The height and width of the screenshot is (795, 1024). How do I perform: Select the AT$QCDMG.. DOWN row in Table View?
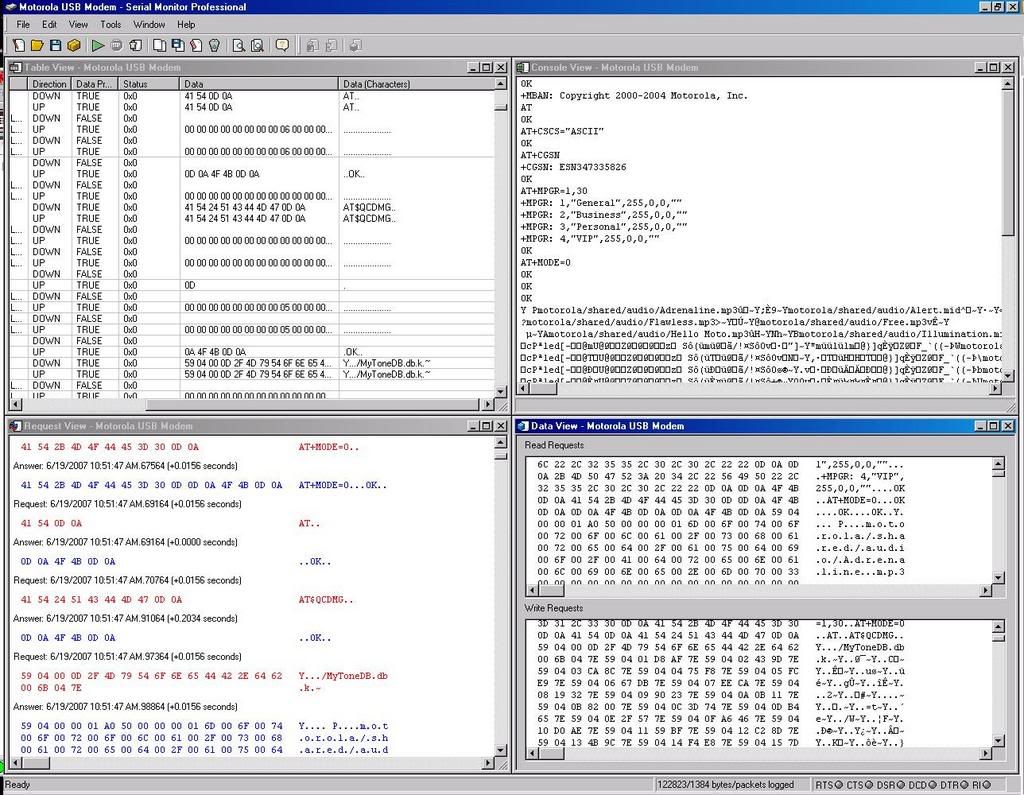pos(251,207)
